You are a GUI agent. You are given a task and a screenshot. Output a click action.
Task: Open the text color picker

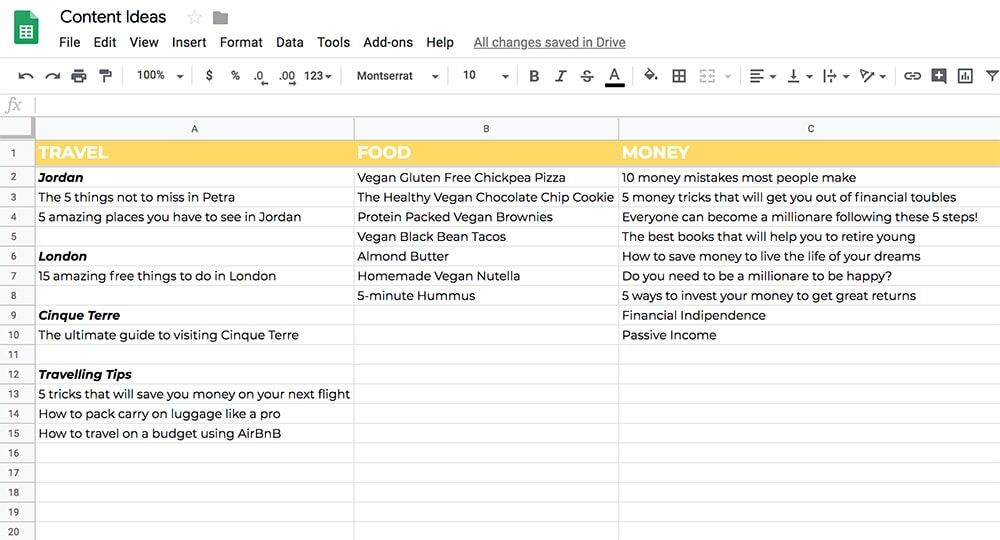tap(614, 76)
